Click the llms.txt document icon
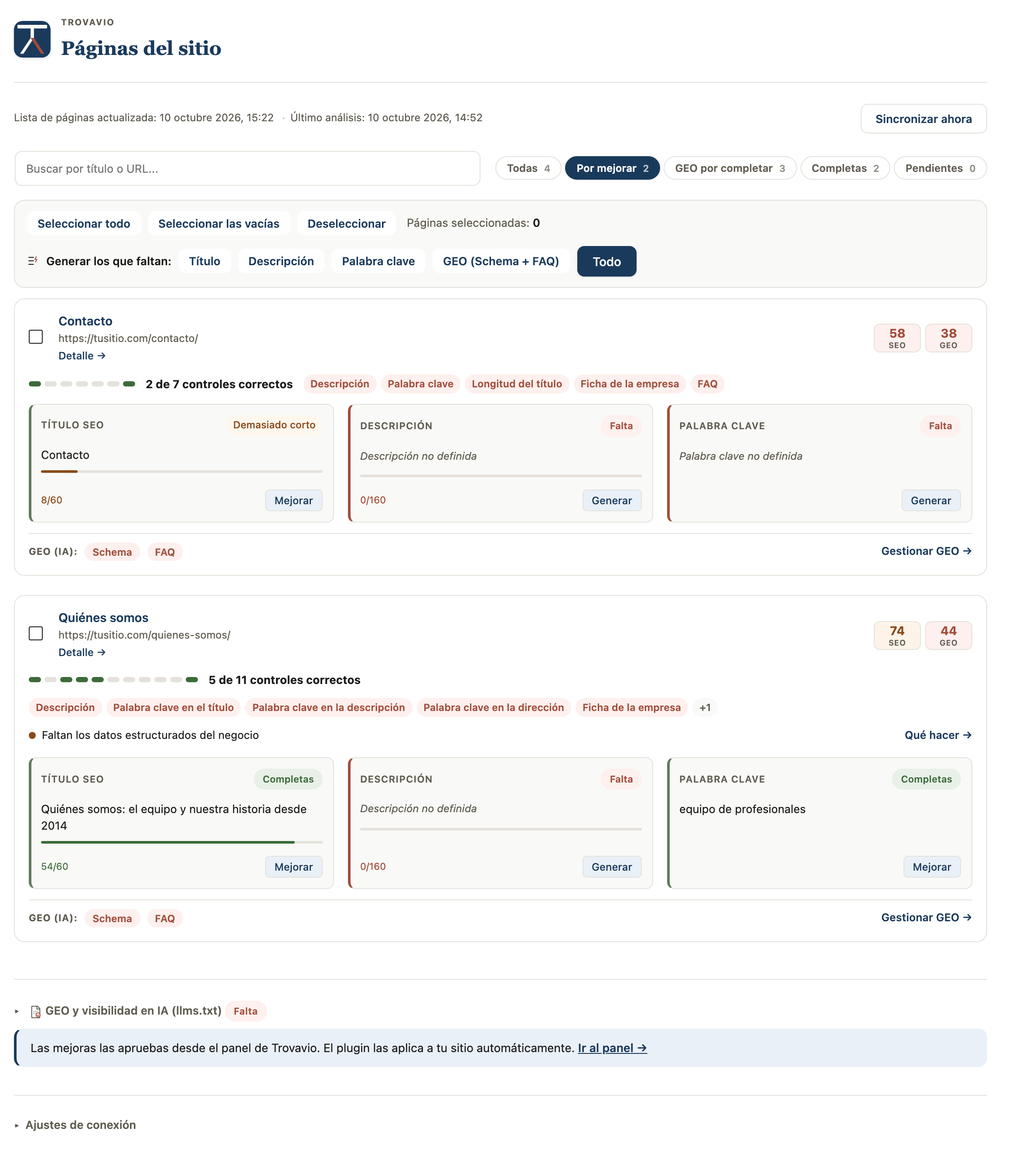 coord(36,1012)
